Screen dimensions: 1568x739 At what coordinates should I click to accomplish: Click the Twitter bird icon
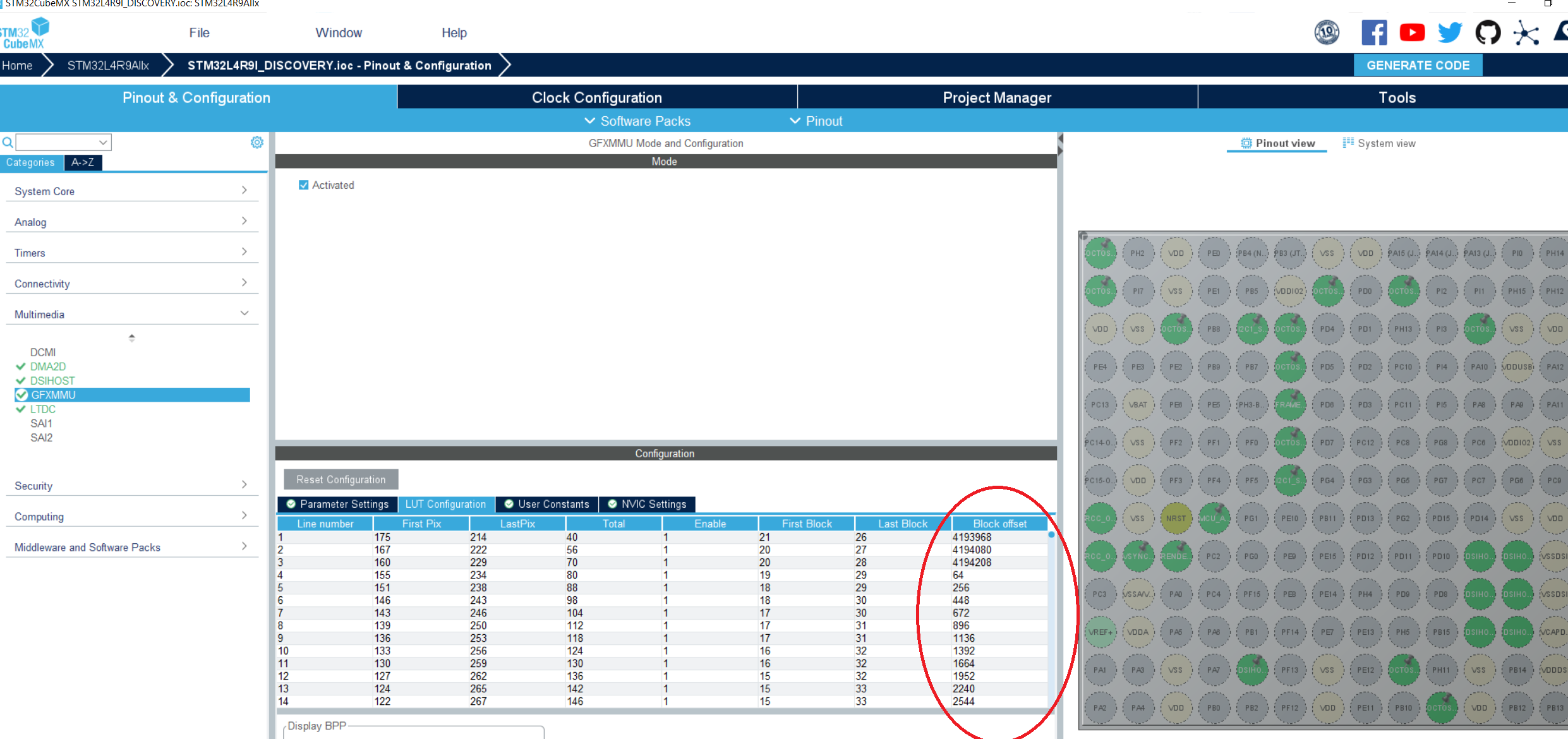pos(1450,33)
